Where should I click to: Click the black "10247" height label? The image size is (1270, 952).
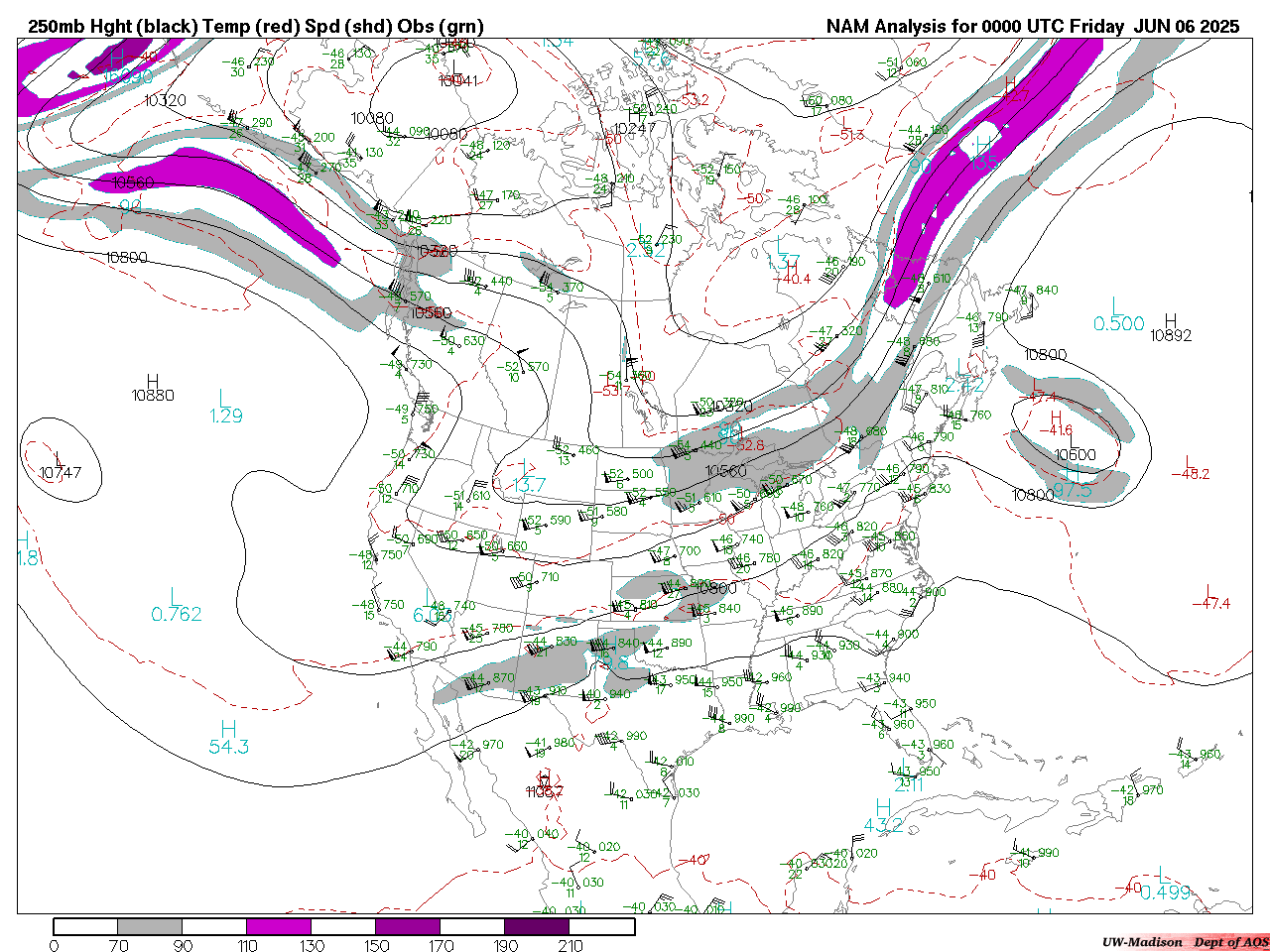tap(635, 129)
